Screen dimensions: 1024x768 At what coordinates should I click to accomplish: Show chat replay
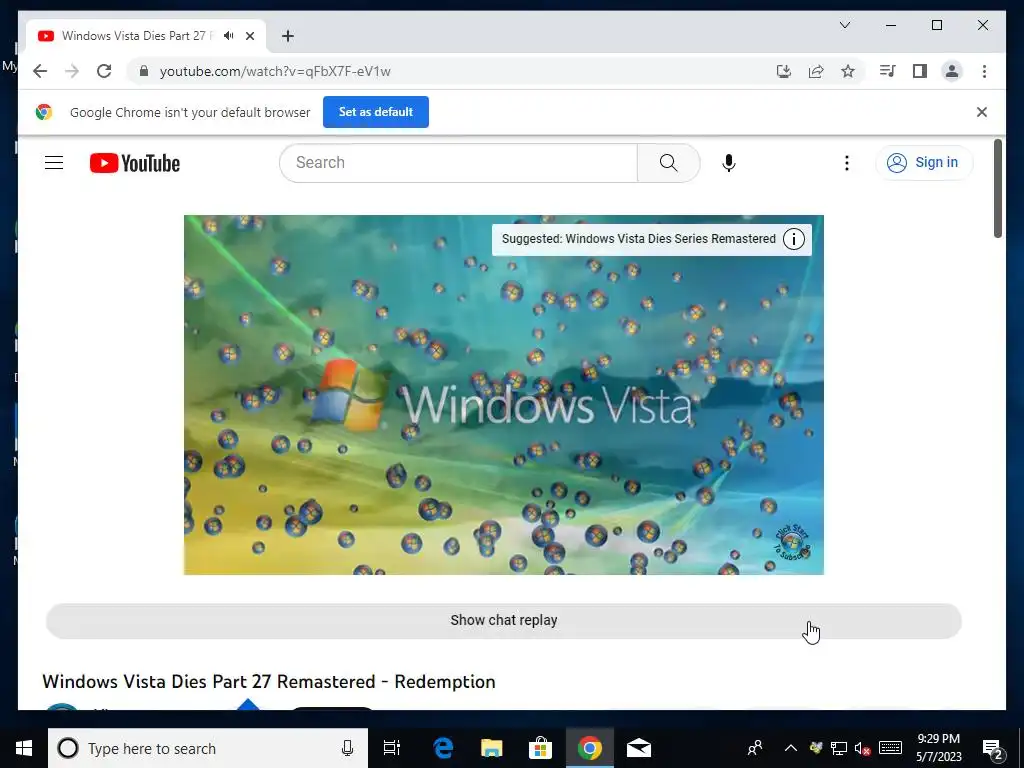tap(504, 620)
